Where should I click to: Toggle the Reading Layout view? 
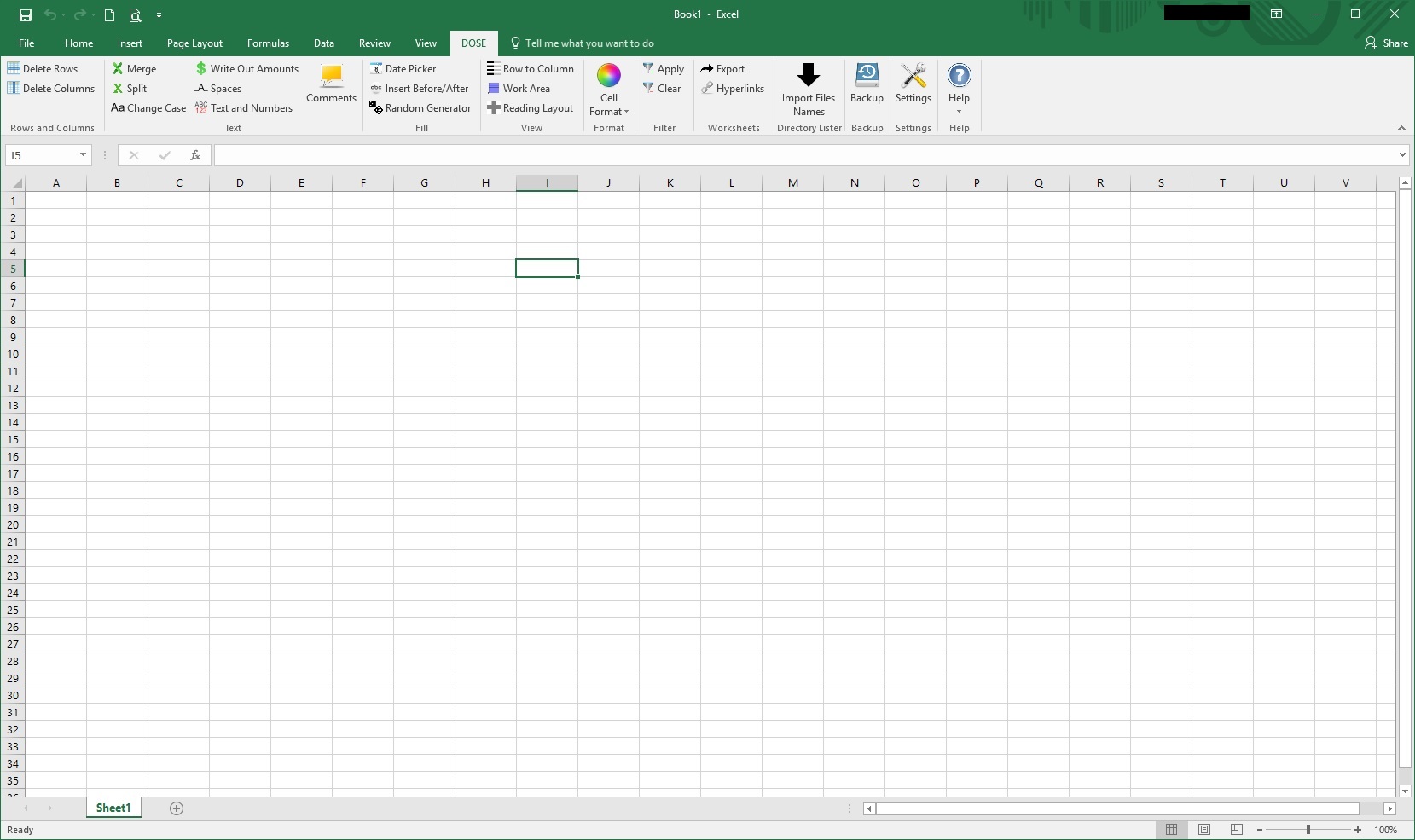[x=530, y=107]
